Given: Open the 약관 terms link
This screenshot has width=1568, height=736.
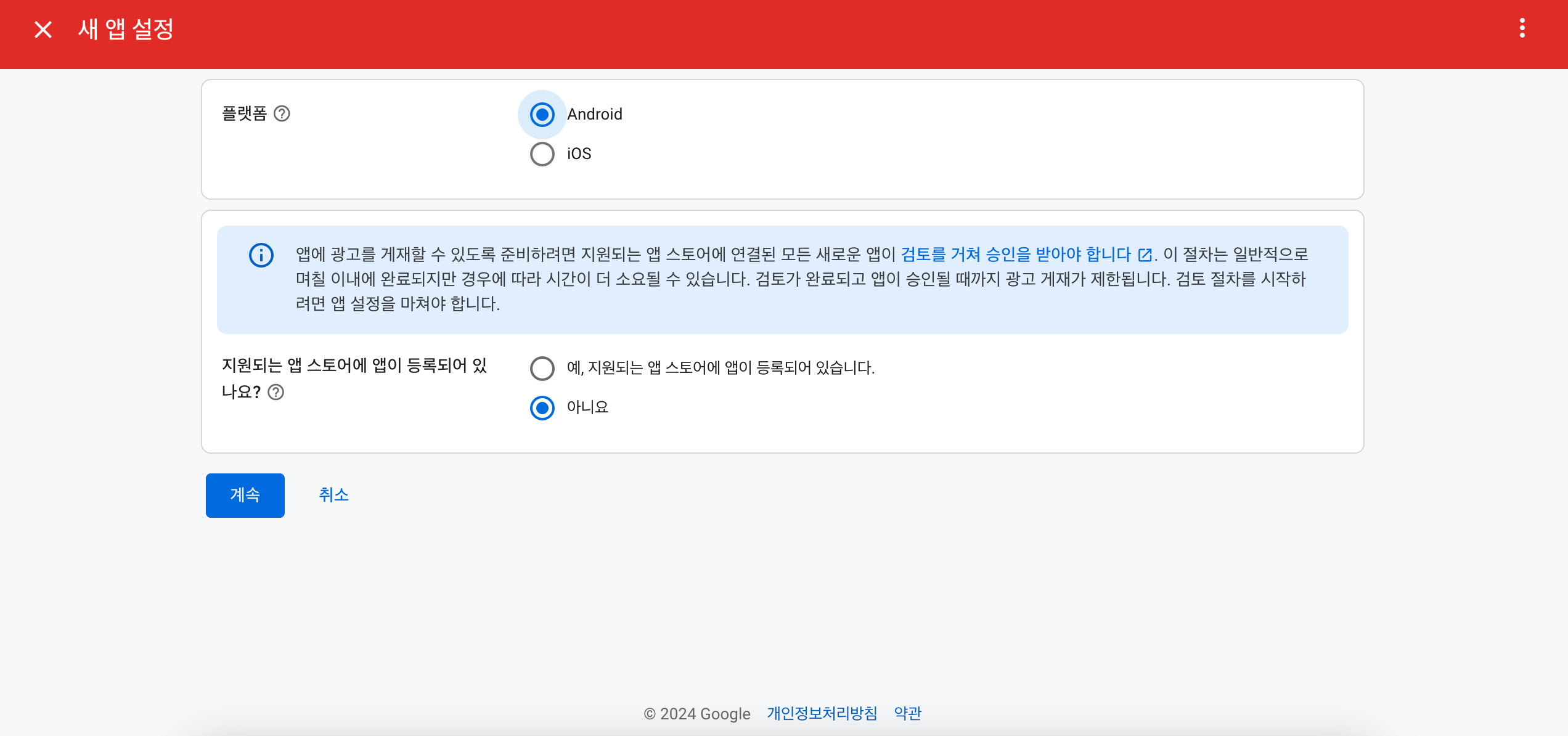Looking at the screenshot, I should (x=907, y=714).
